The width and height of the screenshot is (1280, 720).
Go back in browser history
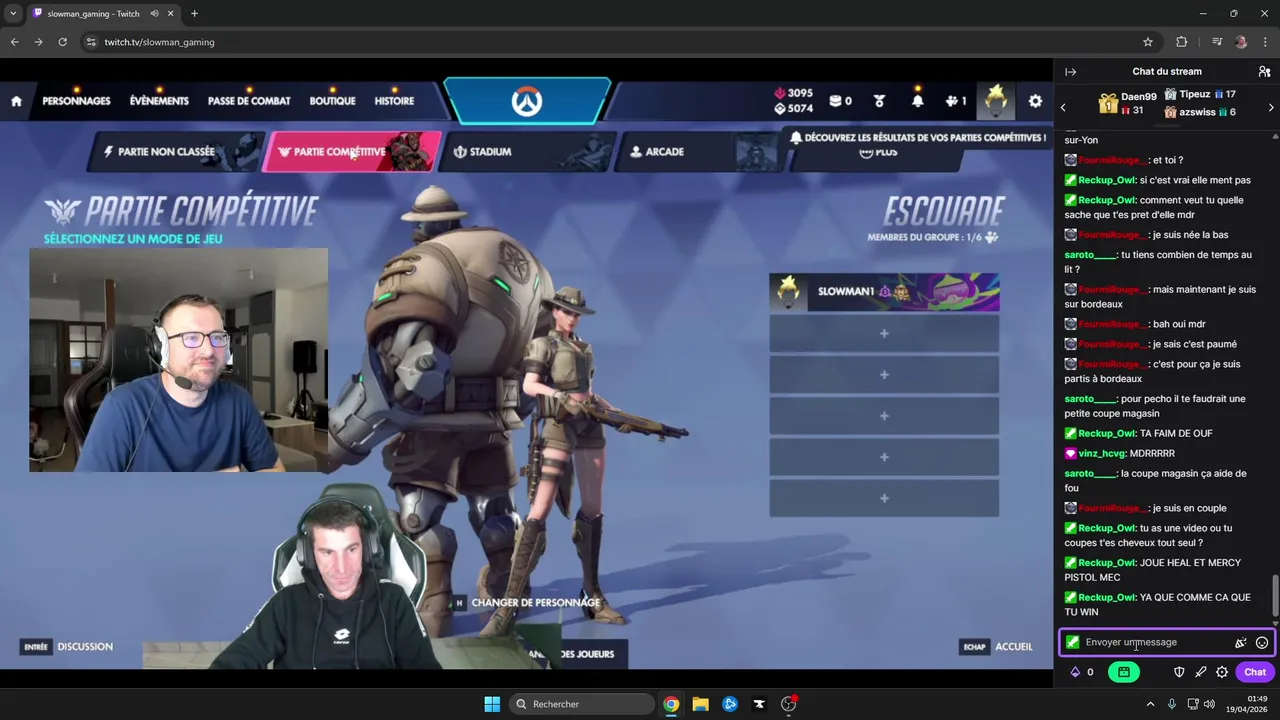(14, 42)
